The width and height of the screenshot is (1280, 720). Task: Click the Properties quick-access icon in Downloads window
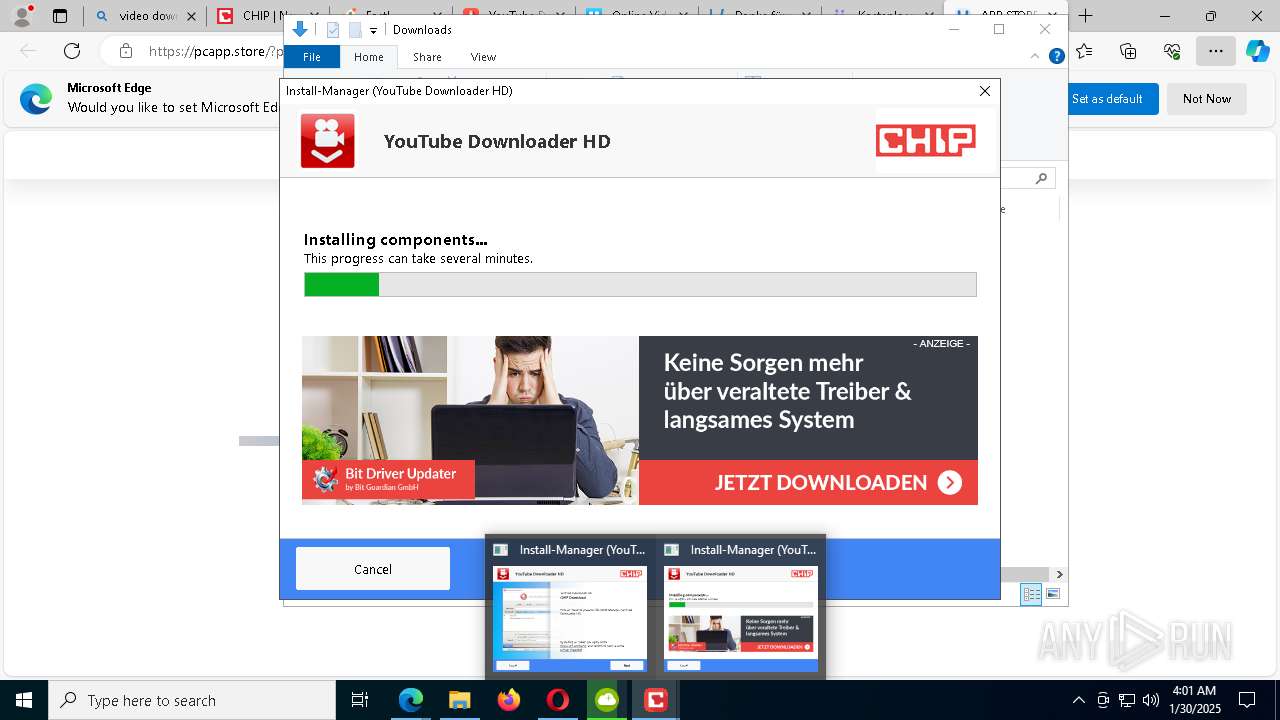point(333,30)
